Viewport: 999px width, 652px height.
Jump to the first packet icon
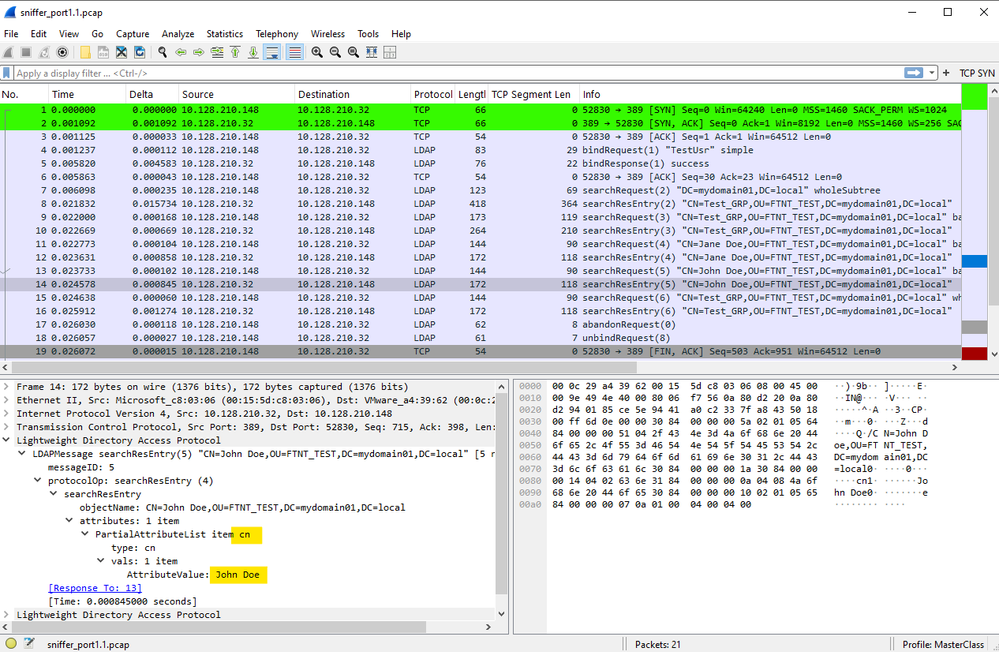point(235,52)
